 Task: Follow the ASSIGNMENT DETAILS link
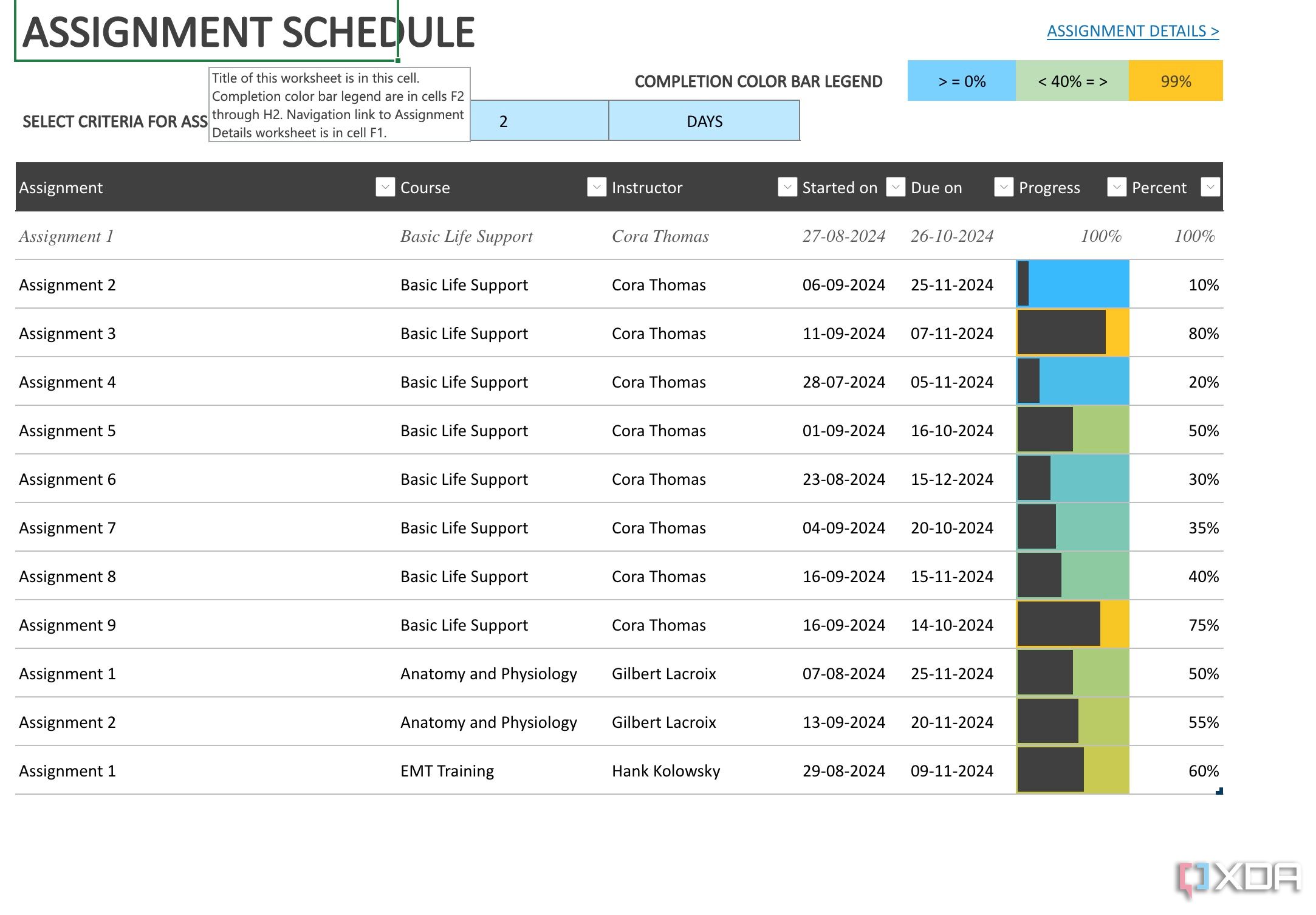1133,31
